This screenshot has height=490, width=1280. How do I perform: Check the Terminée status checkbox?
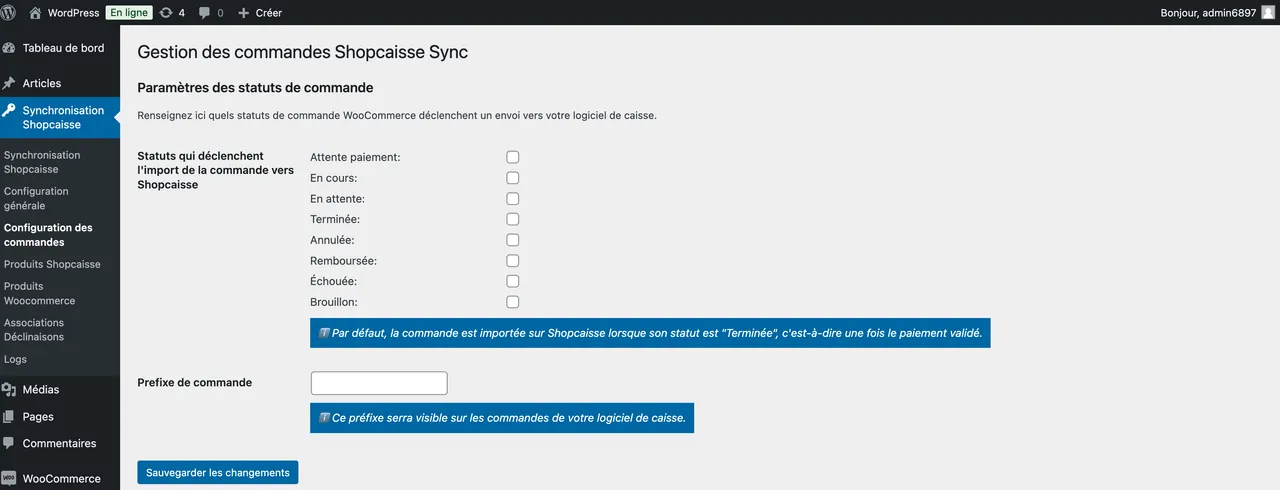click(x=513, y=219)
